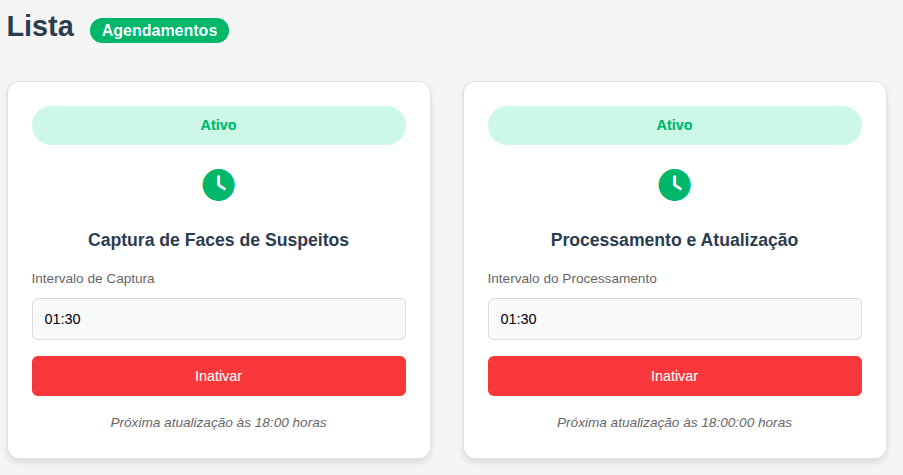903x475 pixels.
Task: Click the Intervalo de Captura label
Action: 93,278
